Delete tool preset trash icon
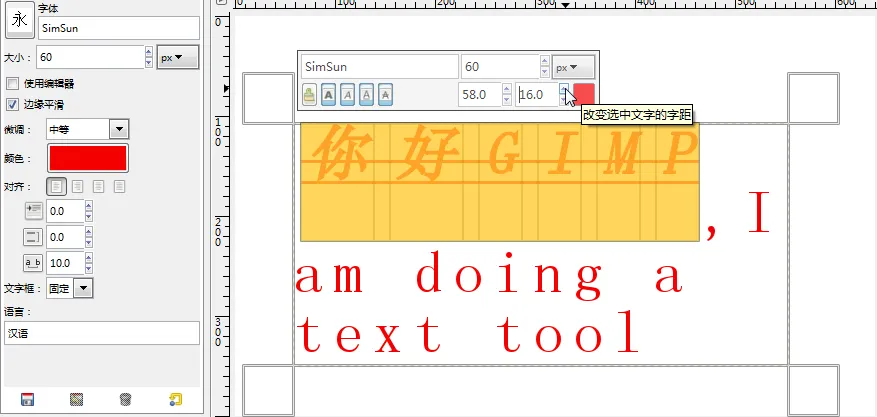Viewport: 877px width, 417px height. pos(126,399)
